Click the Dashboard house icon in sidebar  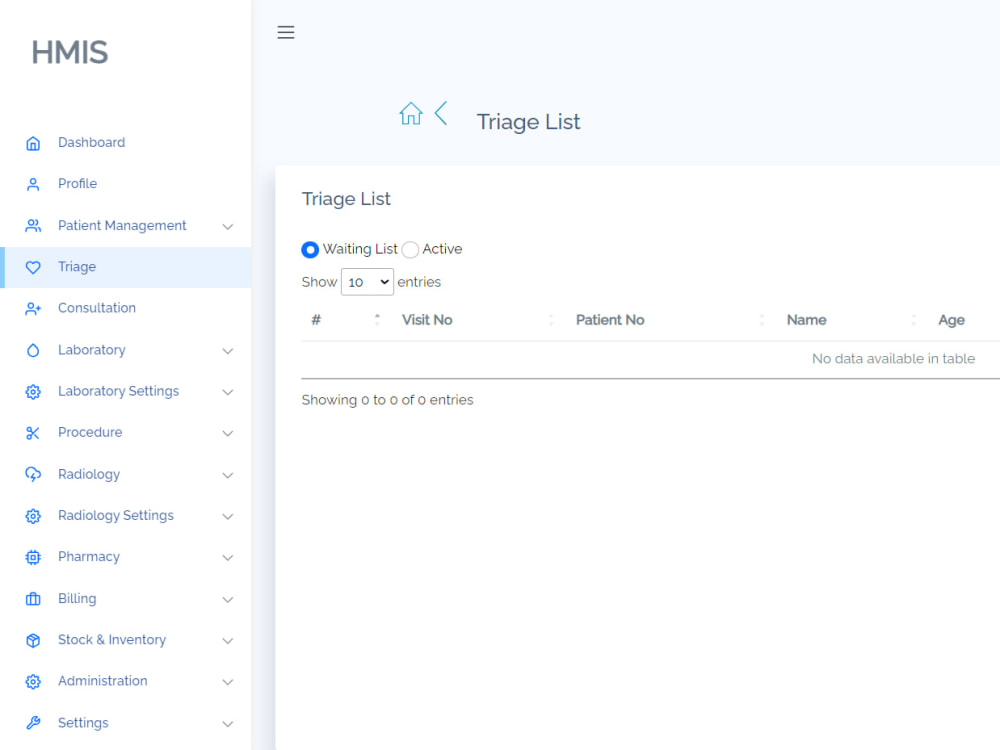tap(33, 143)
